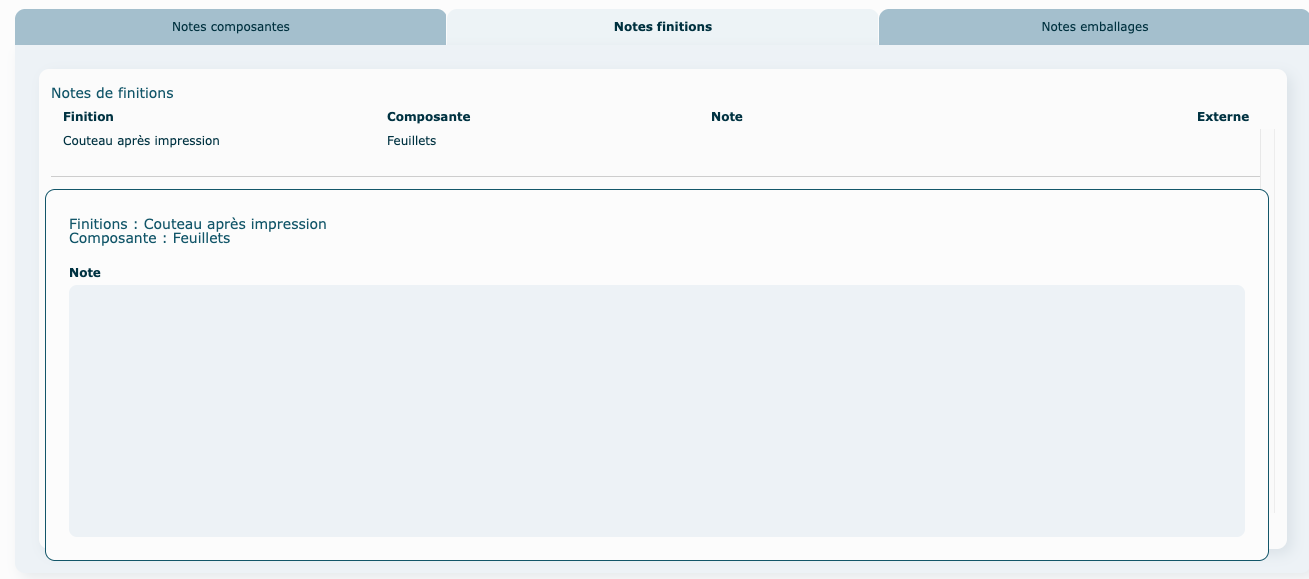The height and width of the screenshot is (579, 1309).
Task: Click the Feuillets cell in the table
Action: (x=411, y=141)
